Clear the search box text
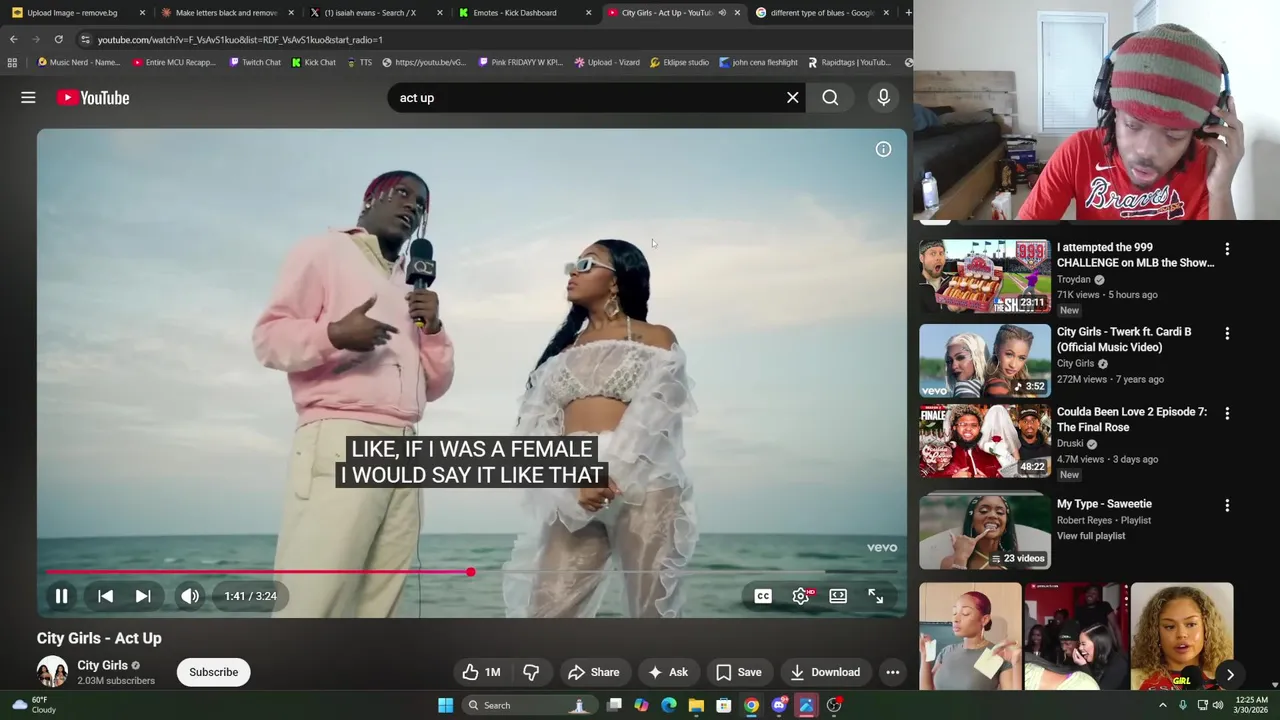 793,98
